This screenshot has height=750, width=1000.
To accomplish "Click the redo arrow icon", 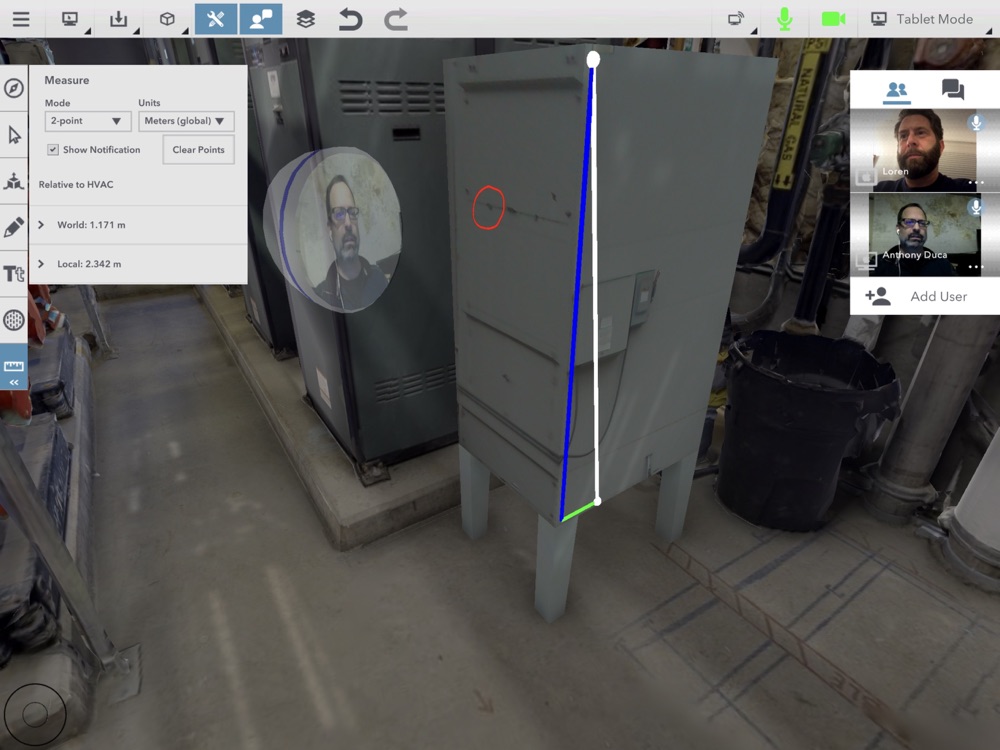I will (395, 19).
